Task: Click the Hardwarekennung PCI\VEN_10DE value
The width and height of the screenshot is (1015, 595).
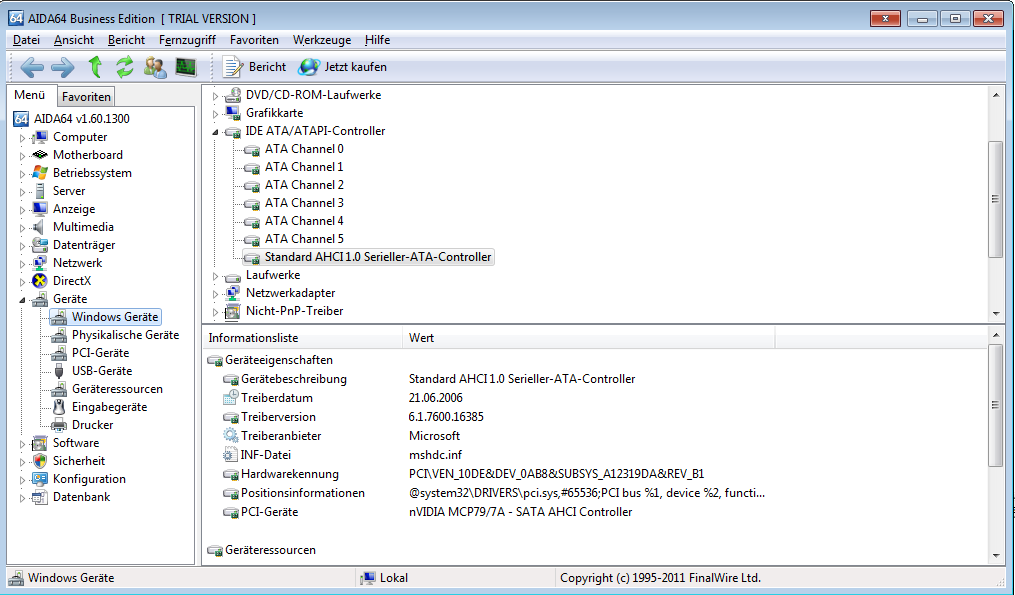Action: pyautogui.click(x=556, y=474)
